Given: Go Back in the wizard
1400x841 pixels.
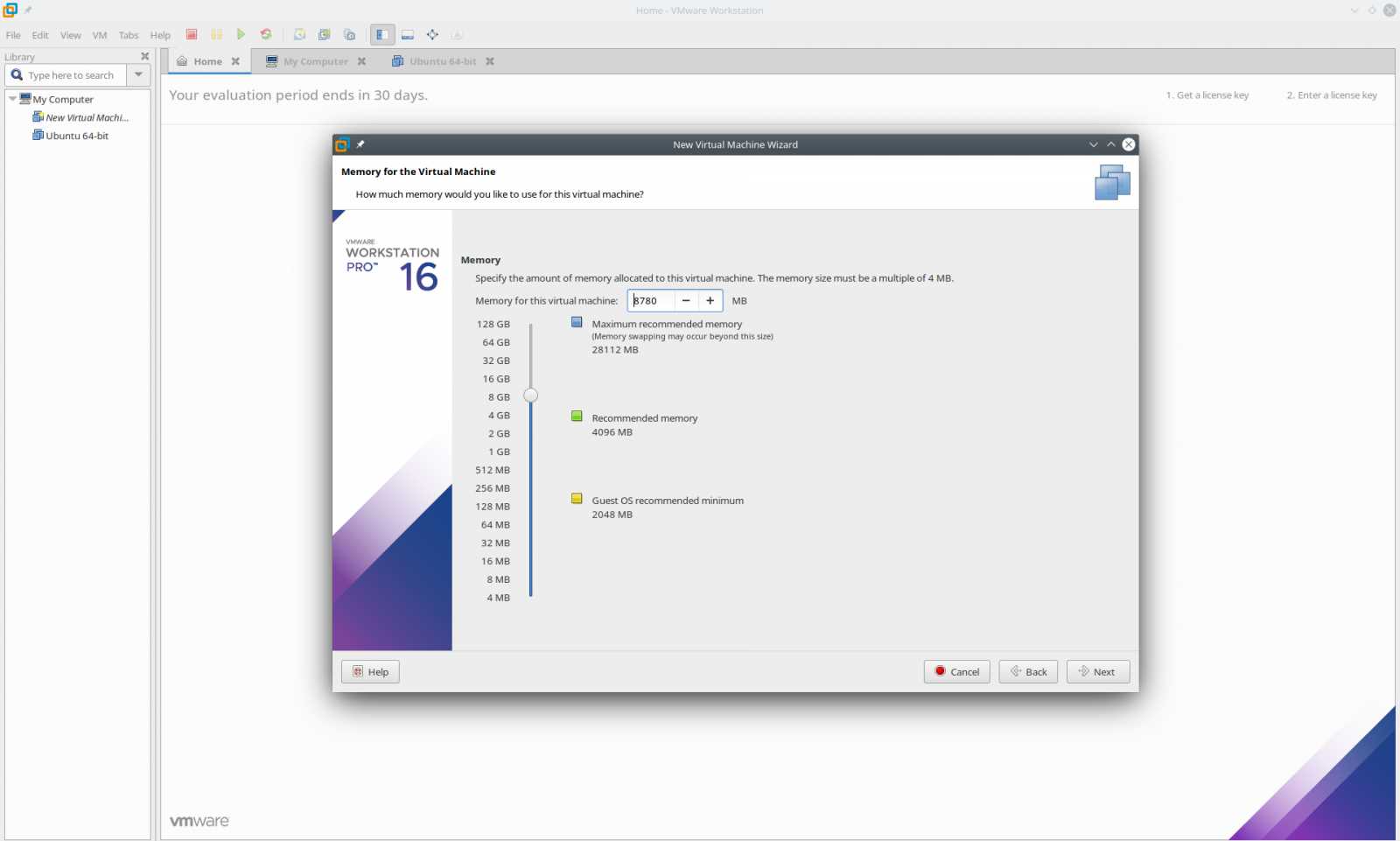Looking at the screenshot, I should tap(1028, 671).
